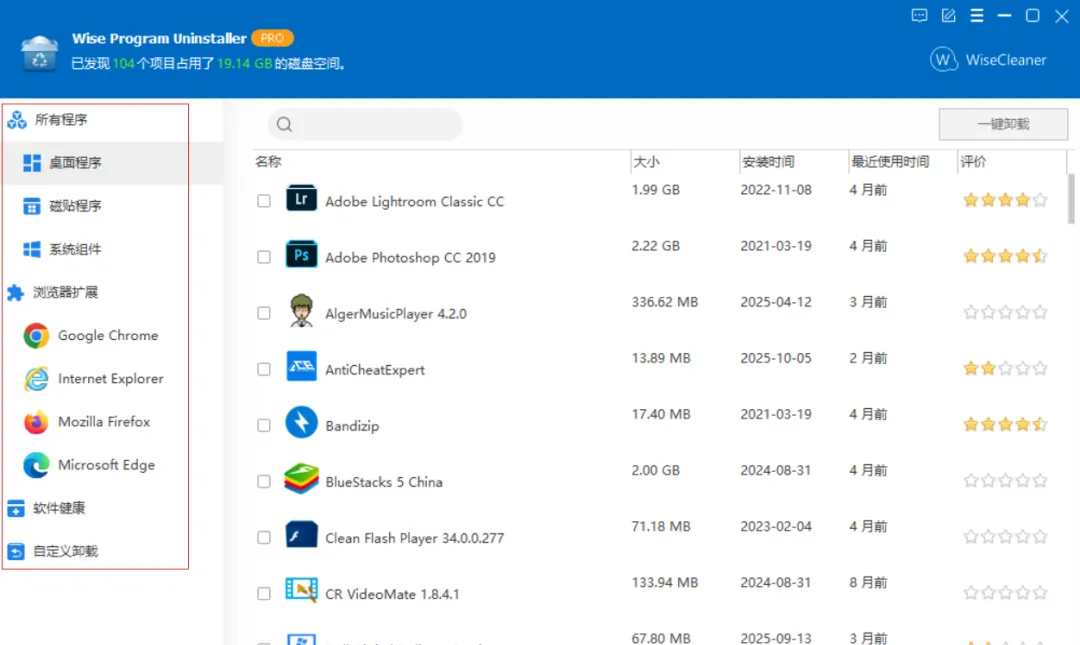Select the CR VideoMate 1.8.4.1 name

392,595
